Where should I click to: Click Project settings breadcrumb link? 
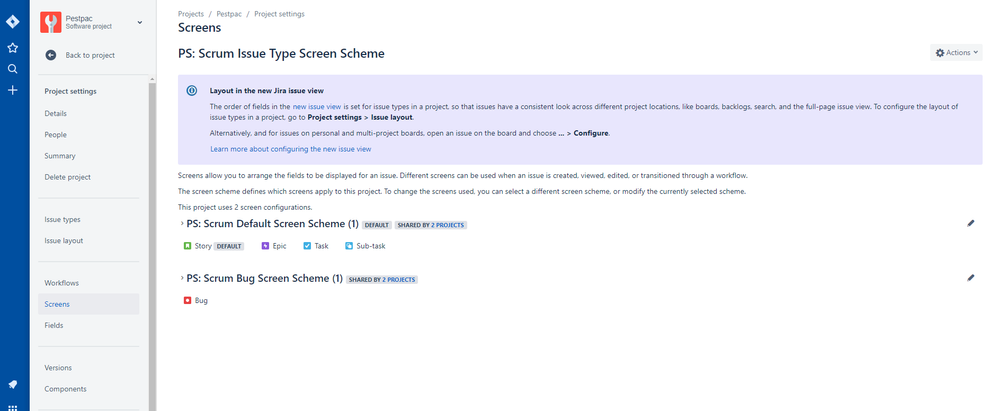pos(279,14)
